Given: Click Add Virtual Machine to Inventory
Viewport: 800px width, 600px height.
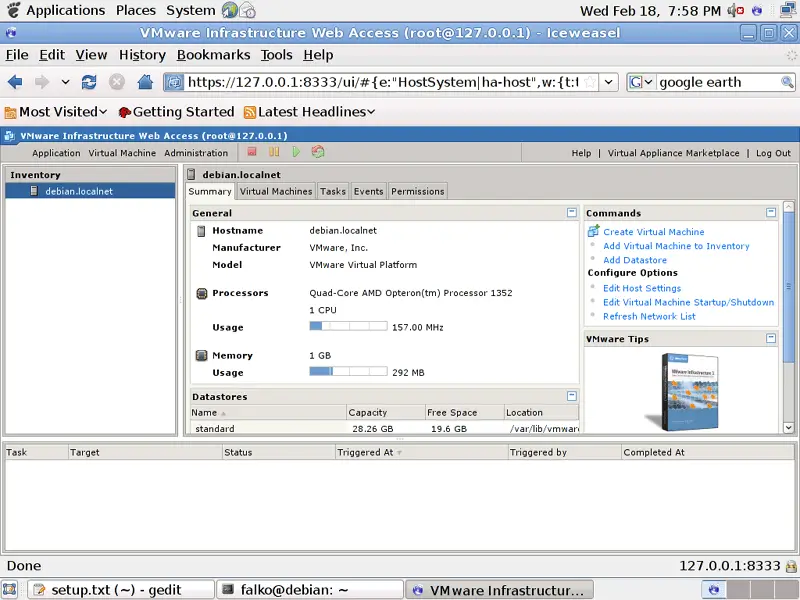Looking at the screenshot, I should (676, 246).
